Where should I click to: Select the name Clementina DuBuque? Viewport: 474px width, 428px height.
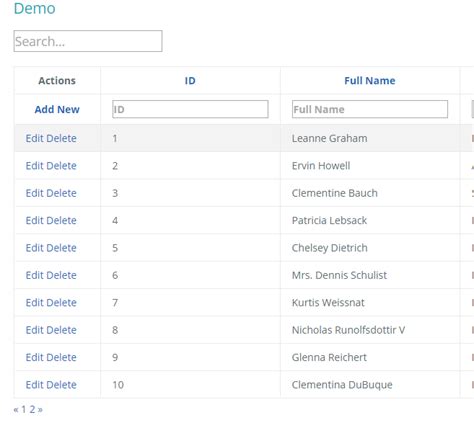pyautogui.click(x=342, y=385)
